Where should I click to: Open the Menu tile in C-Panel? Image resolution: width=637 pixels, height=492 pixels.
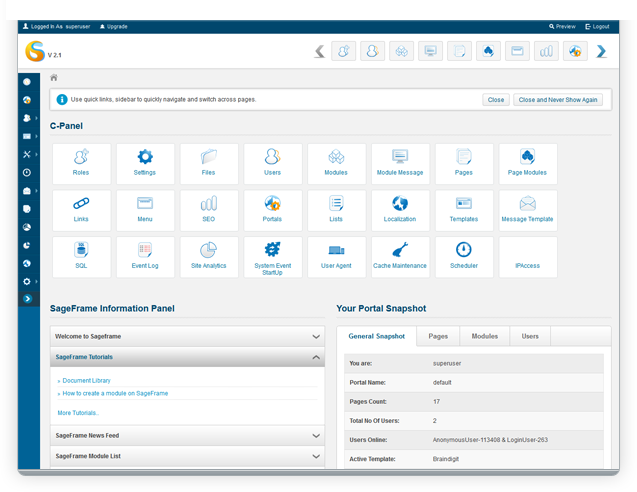pyautogui.click(x=145, y=210)
